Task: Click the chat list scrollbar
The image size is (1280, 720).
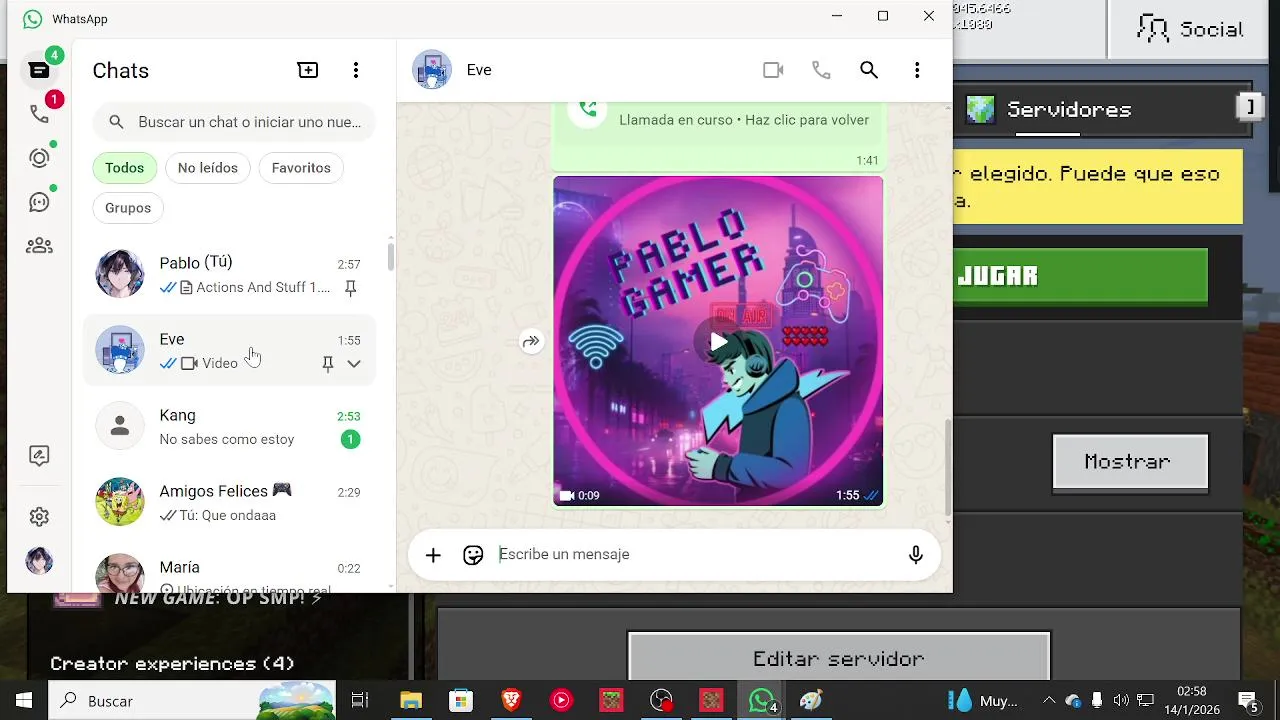Action: click(390, 257)
